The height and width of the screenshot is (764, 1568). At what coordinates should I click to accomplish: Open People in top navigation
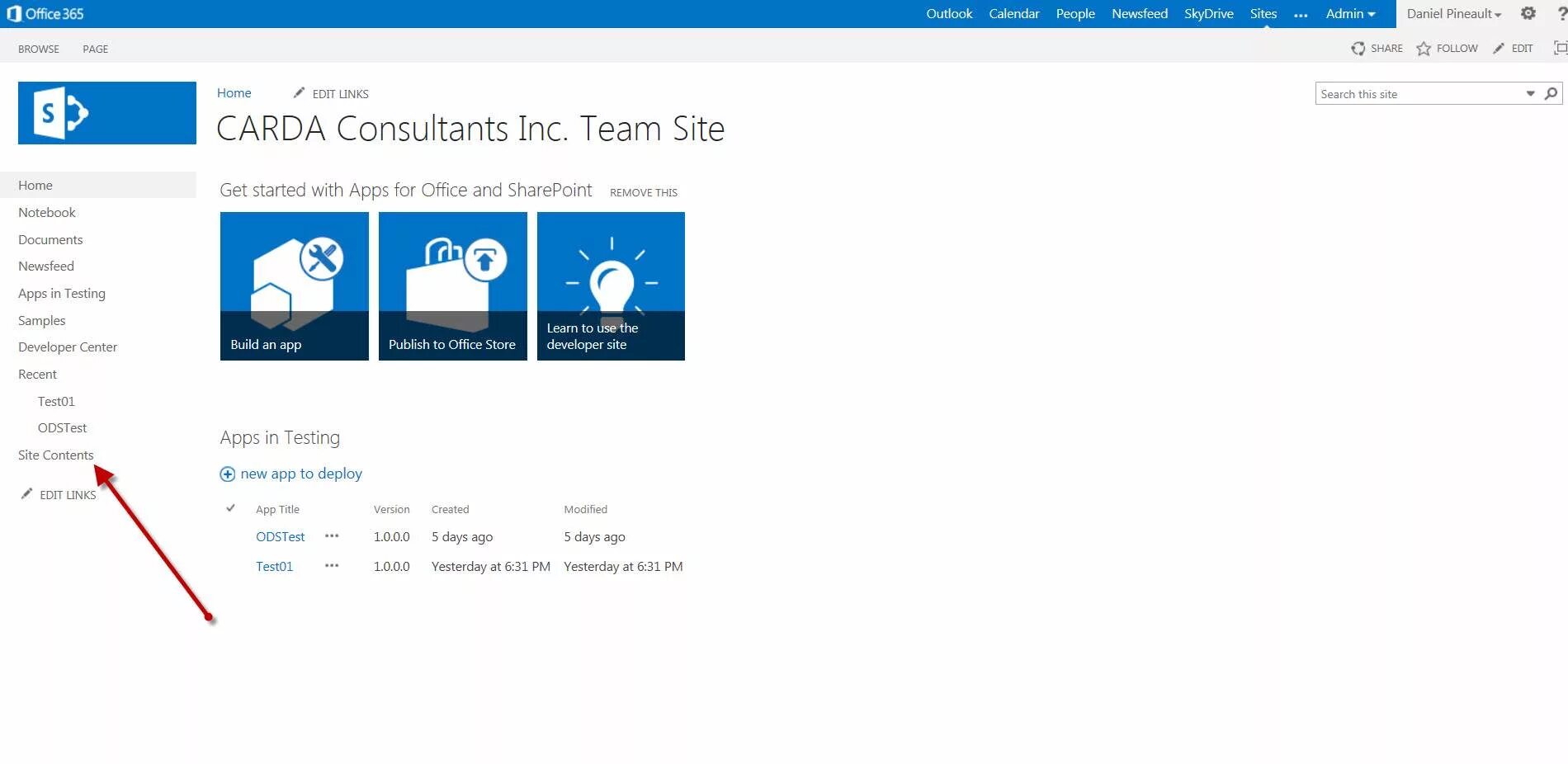pos(1075,14)
